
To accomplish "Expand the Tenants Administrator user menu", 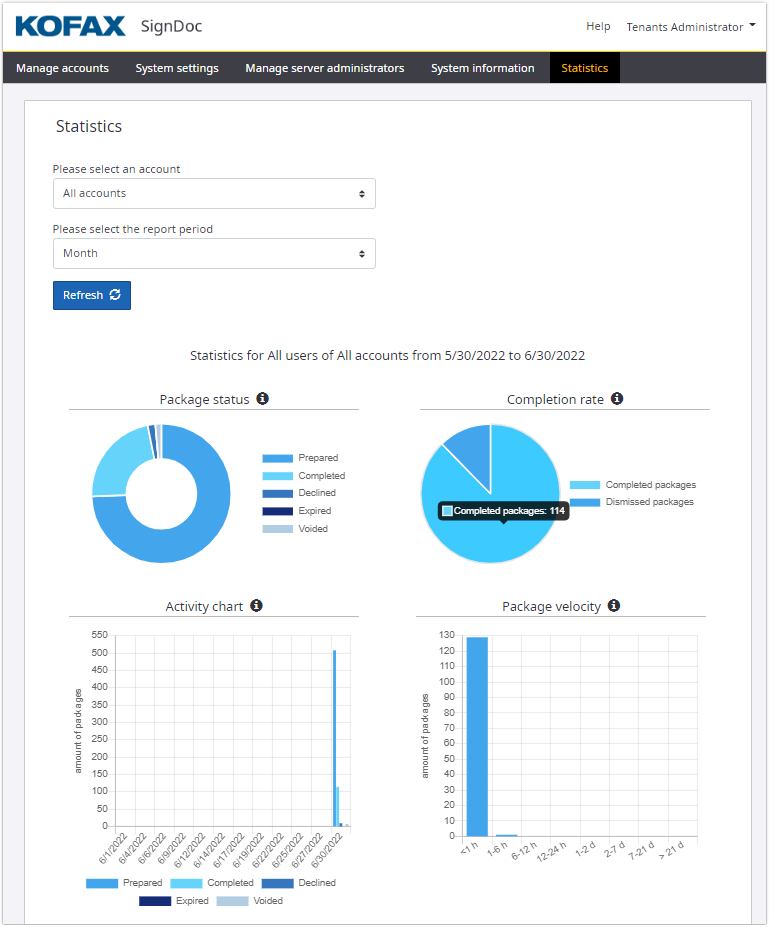I will pyautogui.click(x=690, y=27).
